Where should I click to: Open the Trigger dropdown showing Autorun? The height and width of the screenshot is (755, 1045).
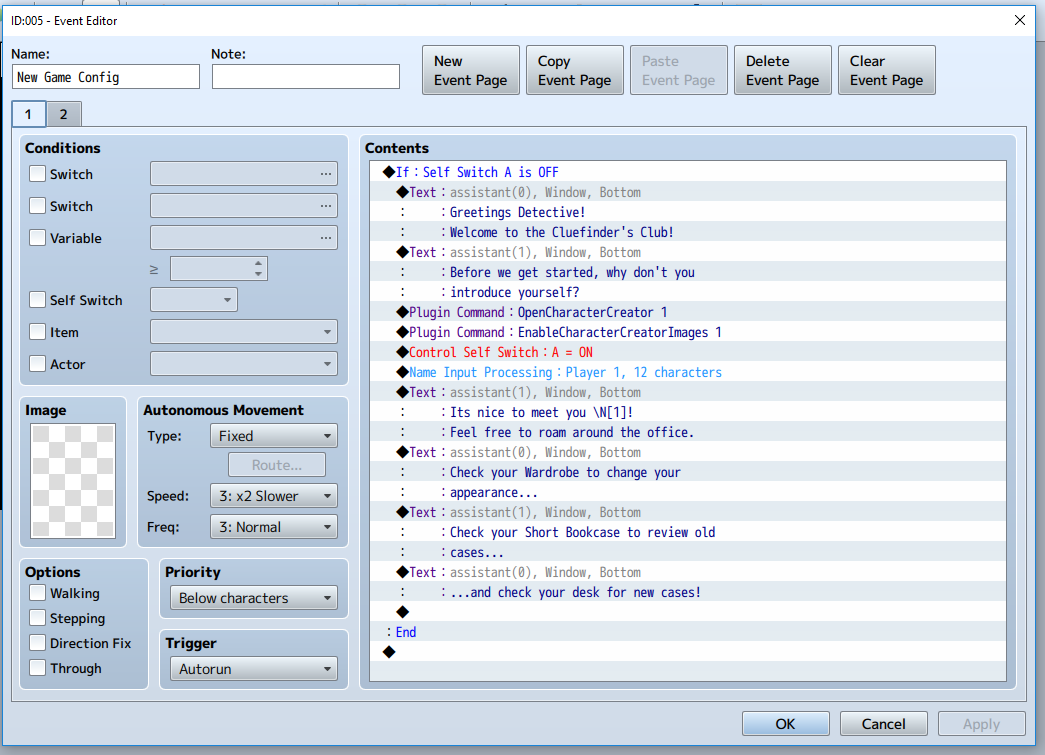pyautogui.click(x=253, y=669)
